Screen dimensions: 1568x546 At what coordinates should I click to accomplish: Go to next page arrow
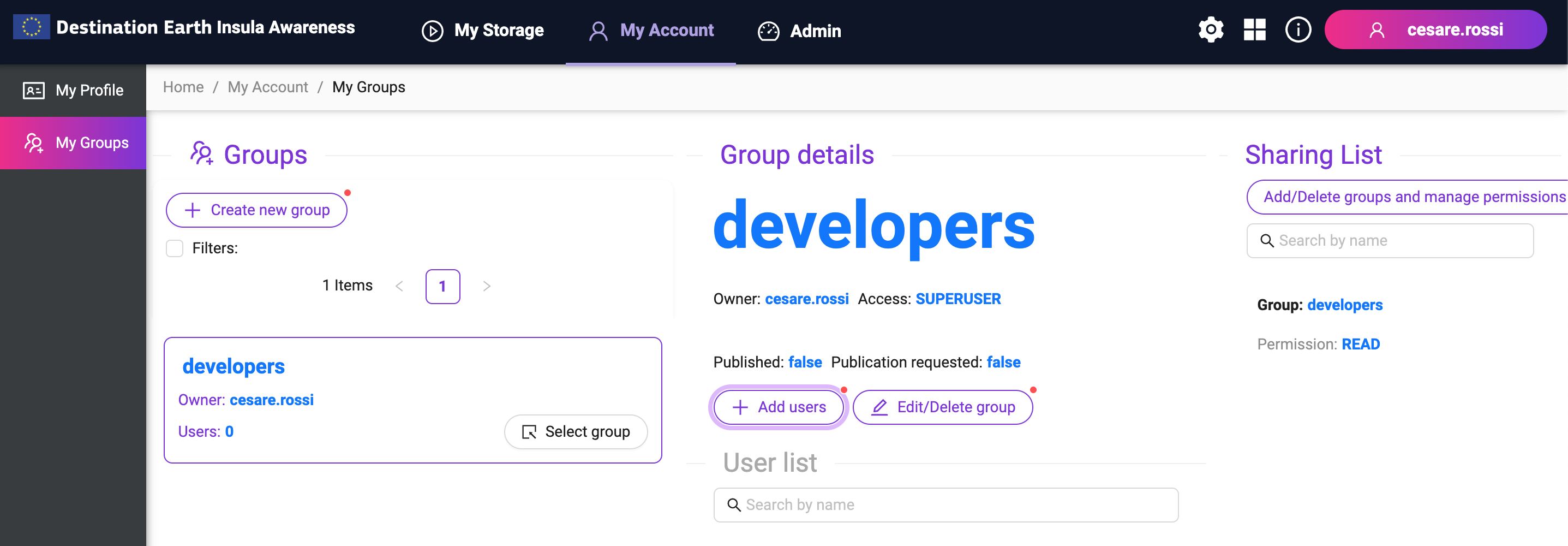486,287
